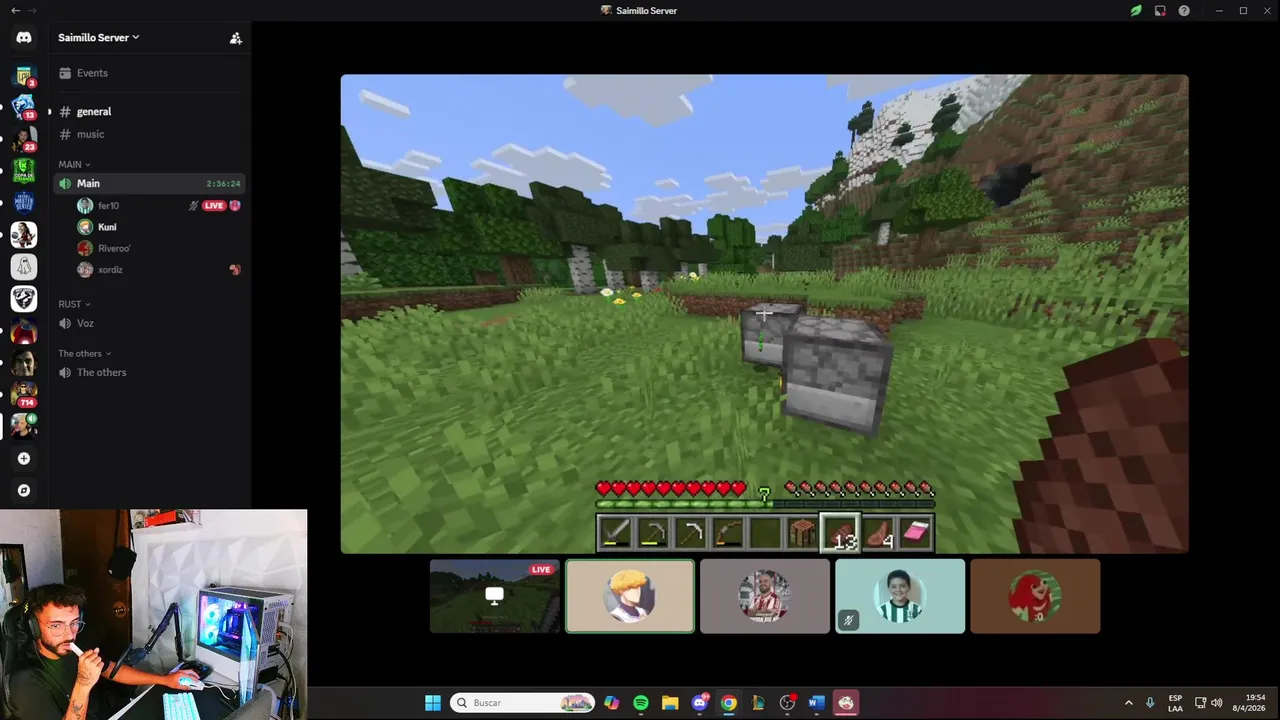Open the white ghost server icon
The image size is (1280, 720).
point(24,267)
